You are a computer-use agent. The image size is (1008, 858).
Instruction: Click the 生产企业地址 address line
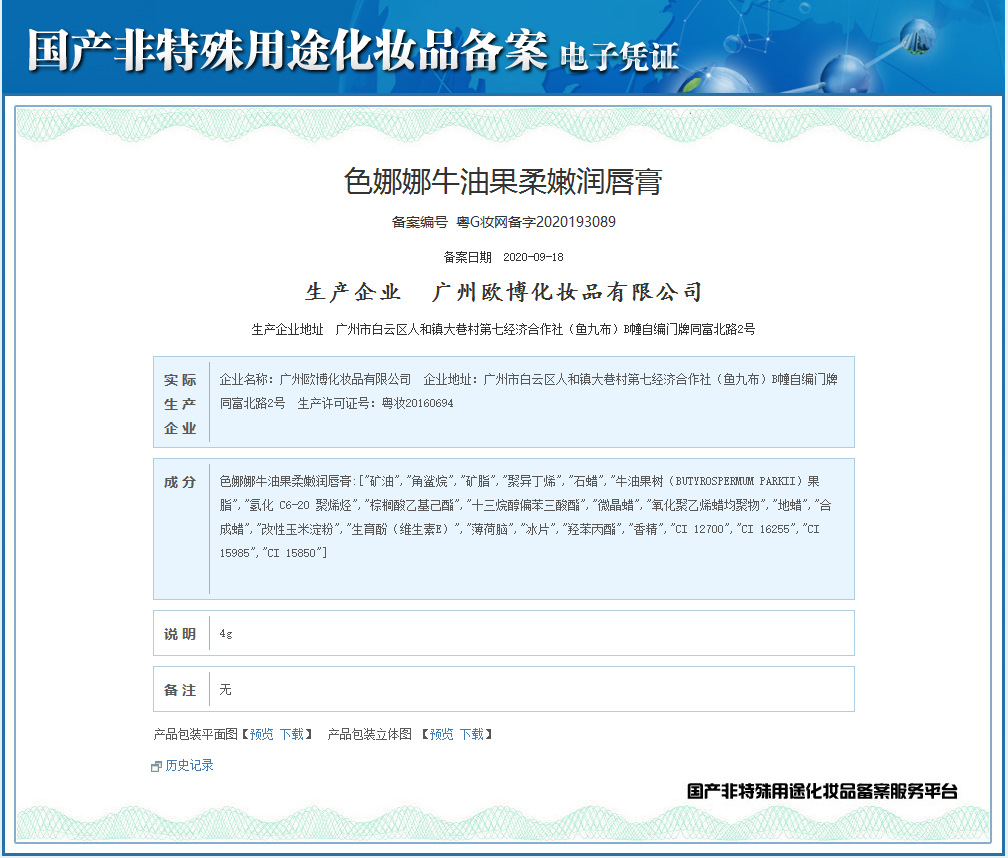(503, 329)
